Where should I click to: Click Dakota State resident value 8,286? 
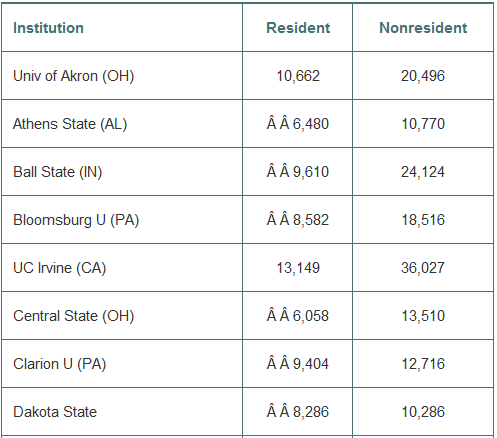click(x=311, y=412)
